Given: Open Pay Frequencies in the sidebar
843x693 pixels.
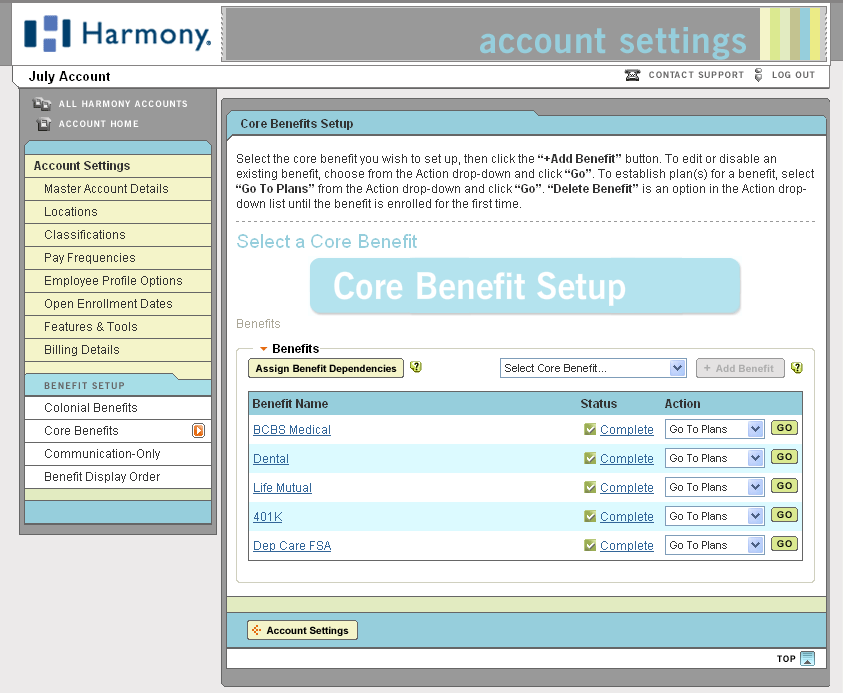Looking at the screenshot, I should (90, 258).
